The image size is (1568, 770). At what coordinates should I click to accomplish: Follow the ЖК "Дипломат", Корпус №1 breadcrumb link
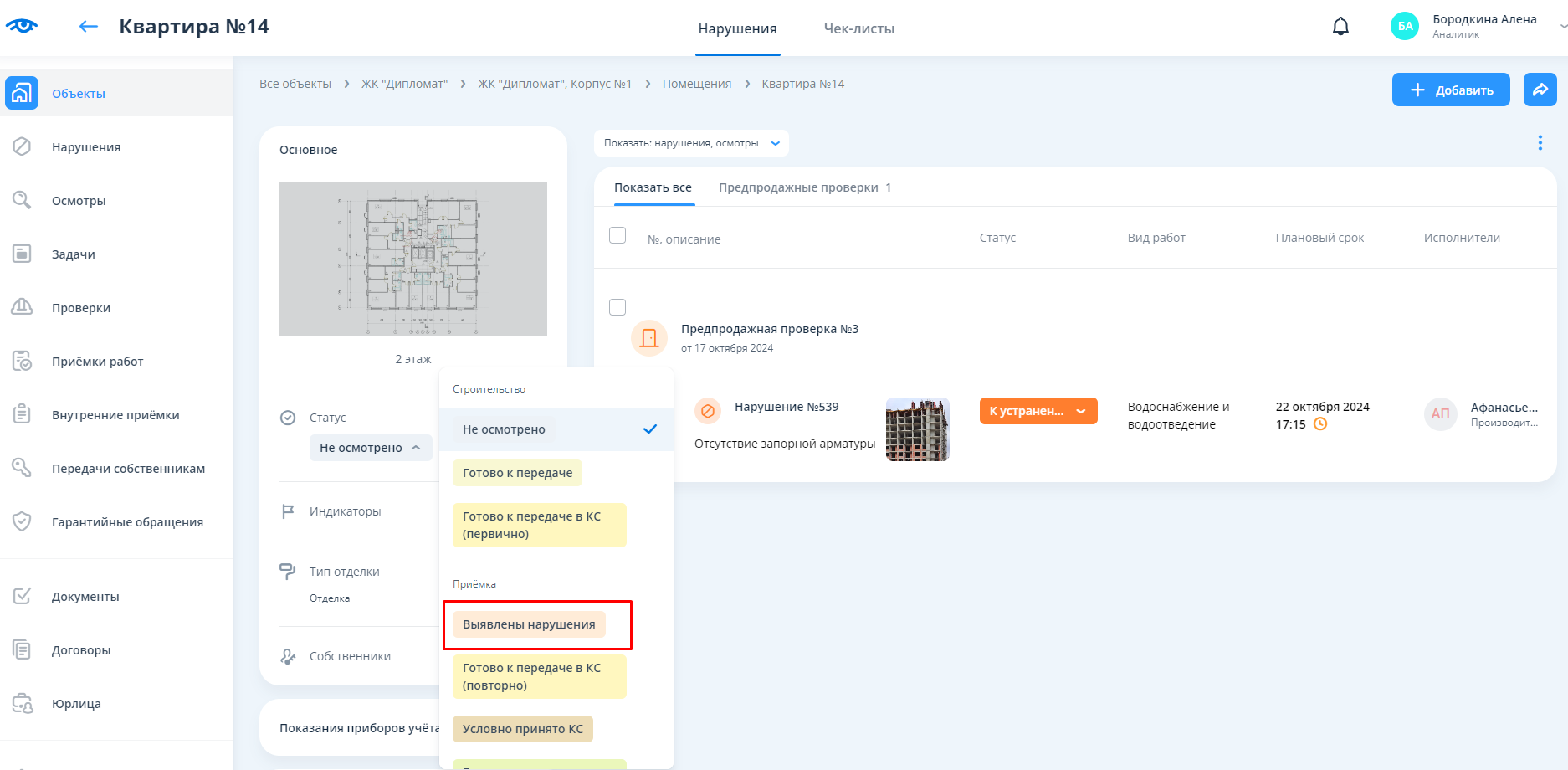[x=554, y=84]
